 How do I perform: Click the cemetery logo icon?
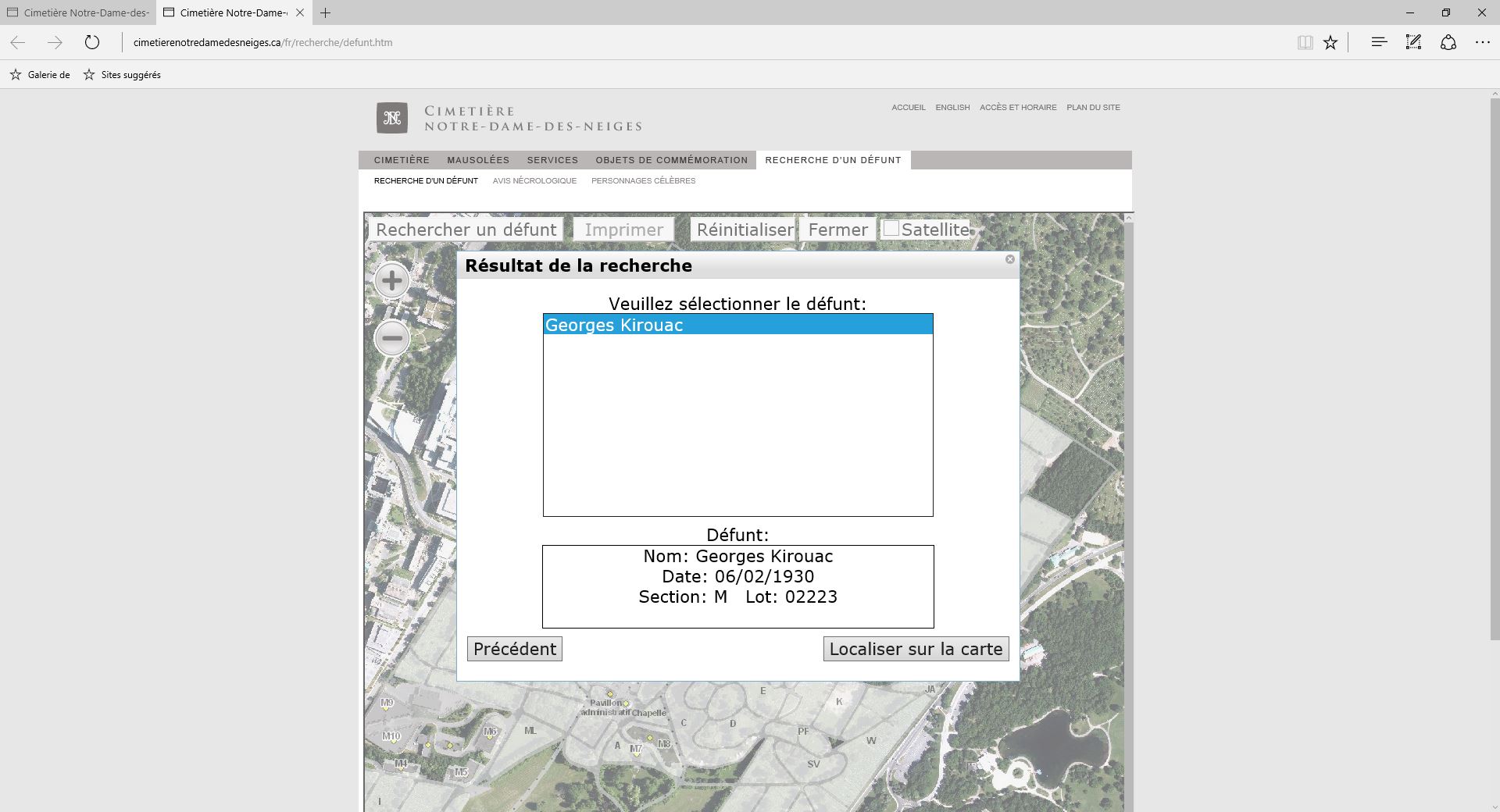pos(392,118)
